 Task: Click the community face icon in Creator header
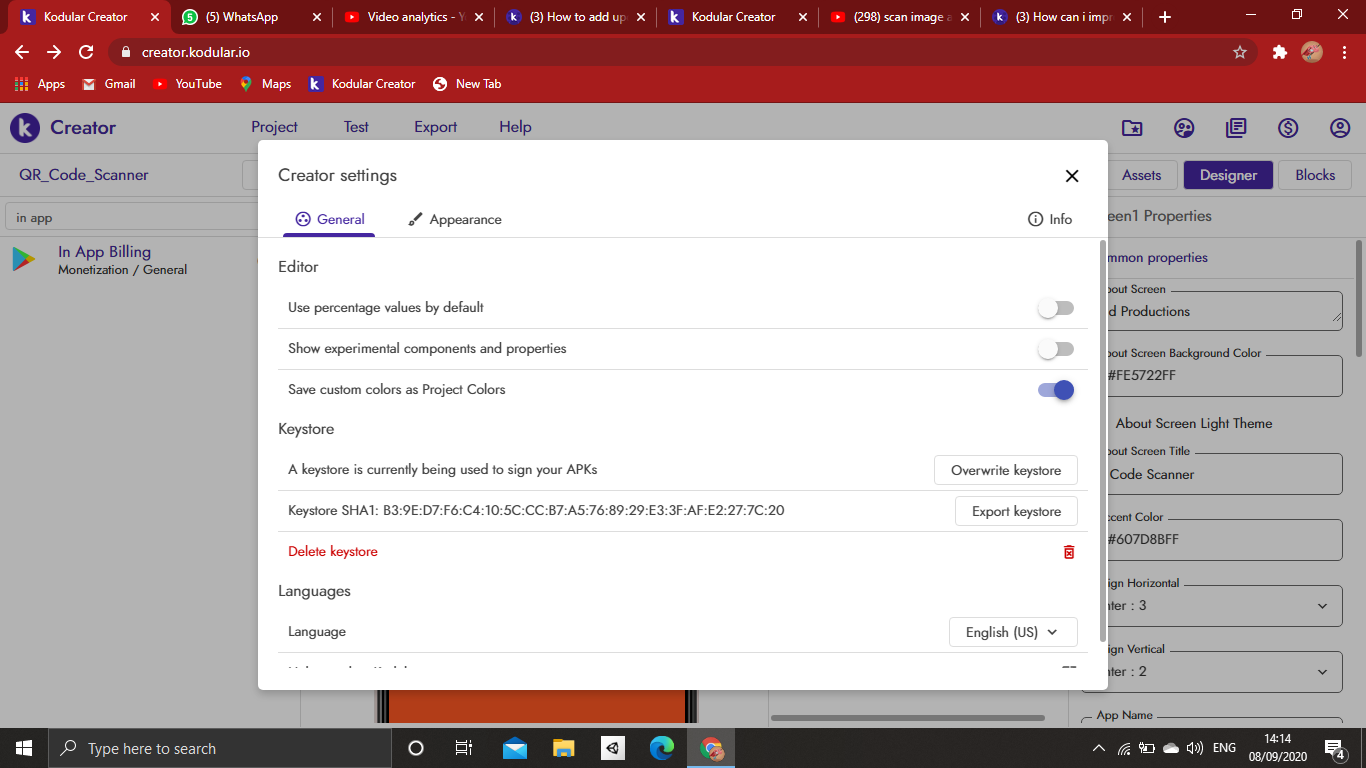(1184, 128)
